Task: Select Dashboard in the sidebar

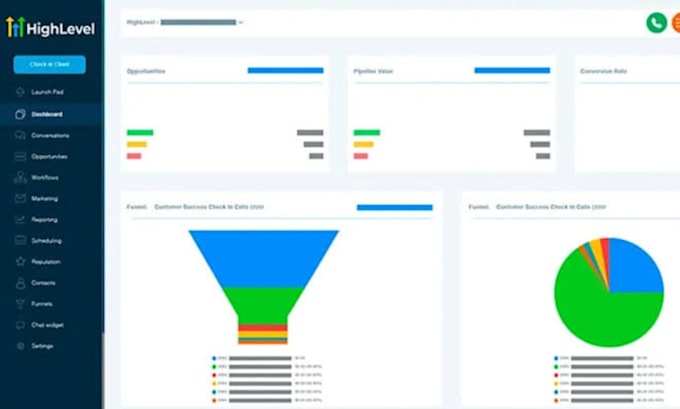Action: coord(47,114)
